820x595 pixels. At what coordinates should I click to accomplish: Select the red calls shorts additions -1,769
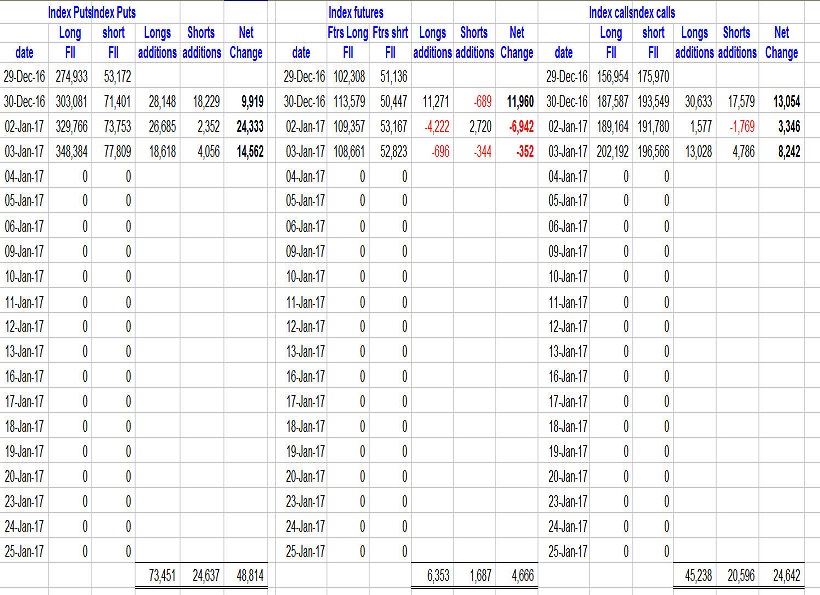(x=741, y=126)
